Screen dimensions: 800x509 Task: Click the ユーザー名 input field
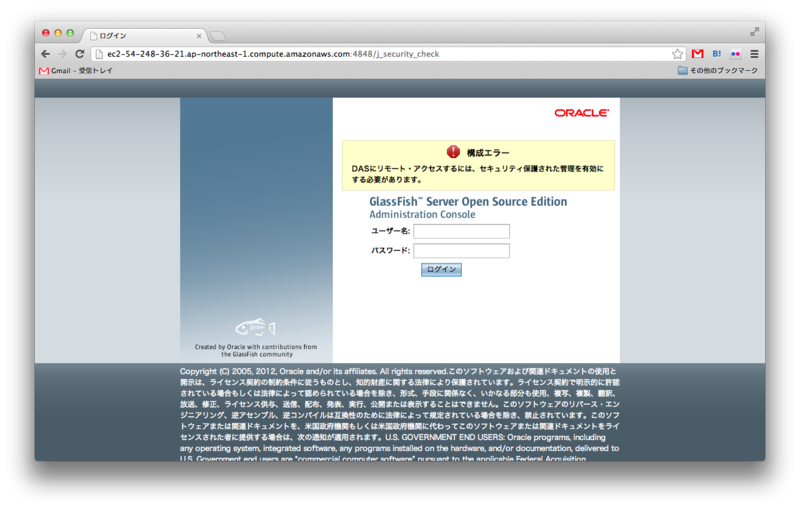pos(461,231)
